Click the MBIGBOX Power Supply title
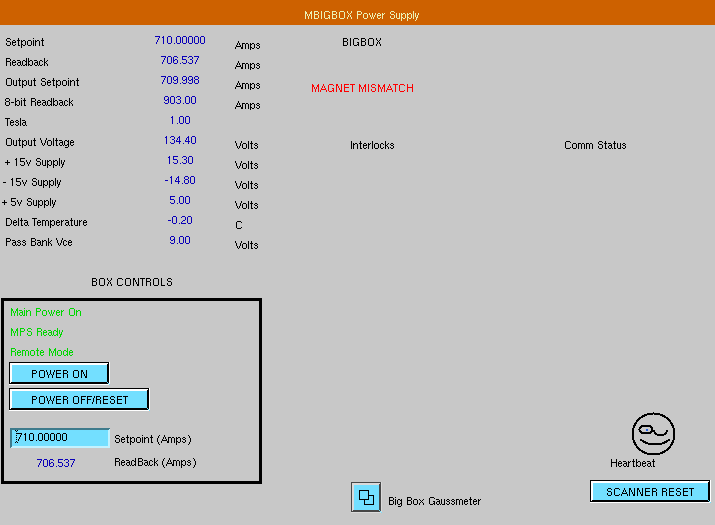The image size is (715, 525). [x=362, y=15]
